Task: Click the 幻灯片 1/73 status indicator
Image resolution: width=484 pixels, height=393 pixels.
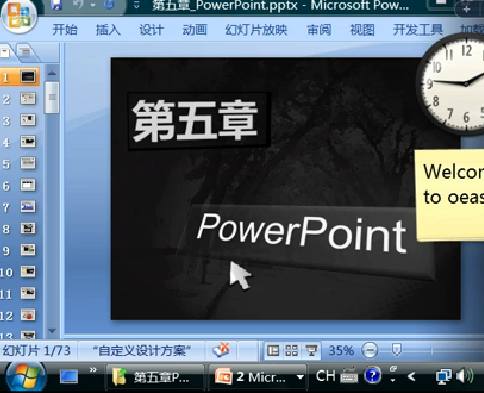Action: click(37, 351)
